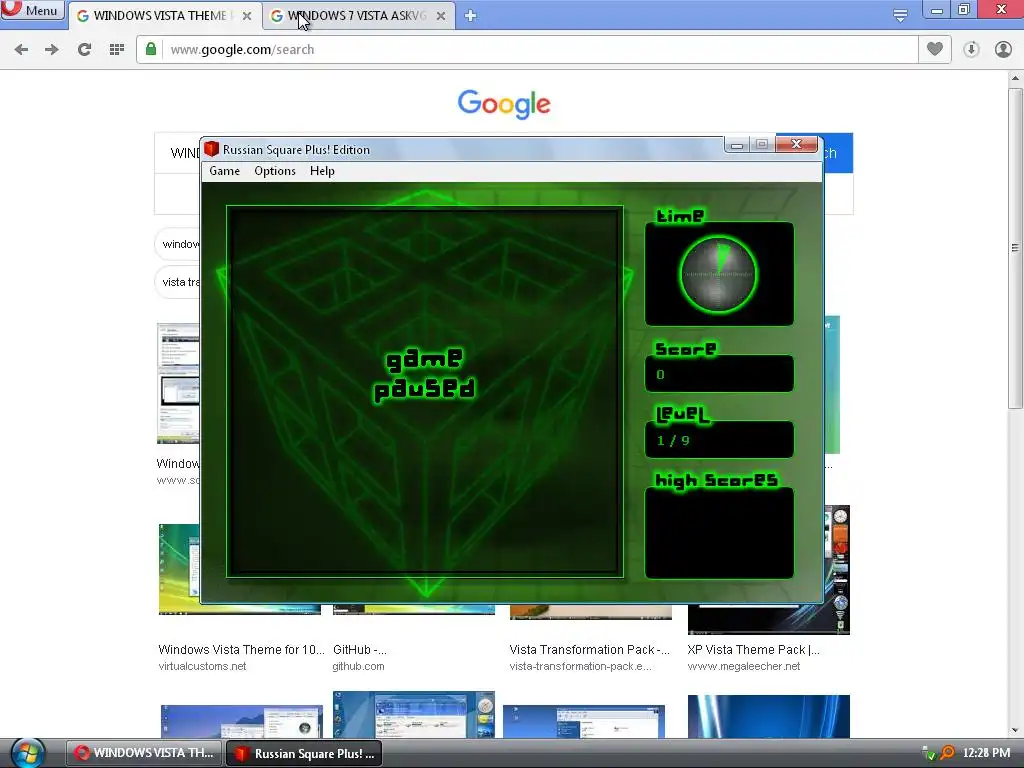Click the 'game paused' text in play field
1024x768 pixels.
pos(424,374)
